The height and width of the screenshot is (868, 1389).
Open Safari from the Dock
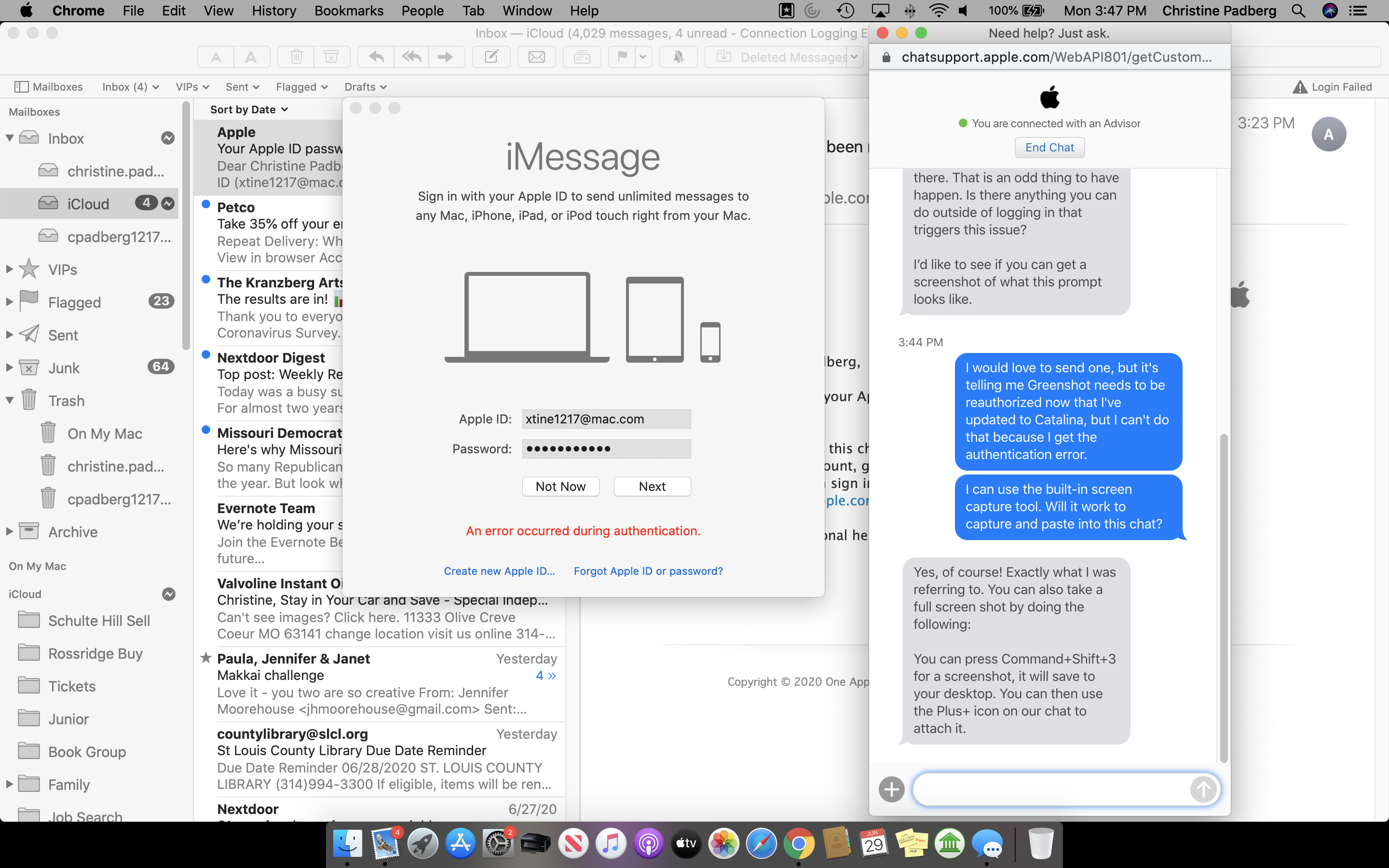(x=761, y=844)
